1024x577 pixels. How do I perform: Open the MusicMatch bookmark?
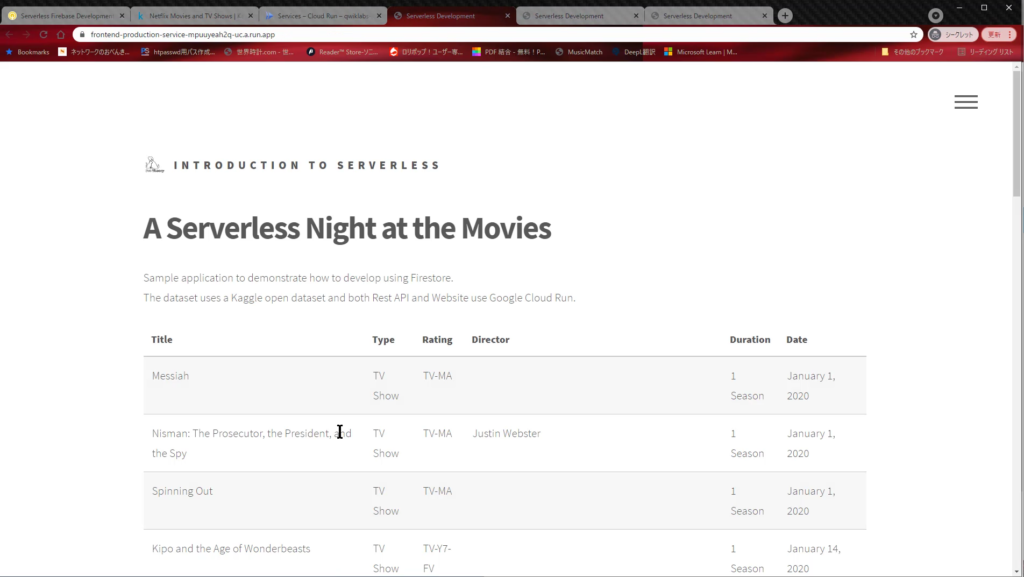(x=579, y=52)
